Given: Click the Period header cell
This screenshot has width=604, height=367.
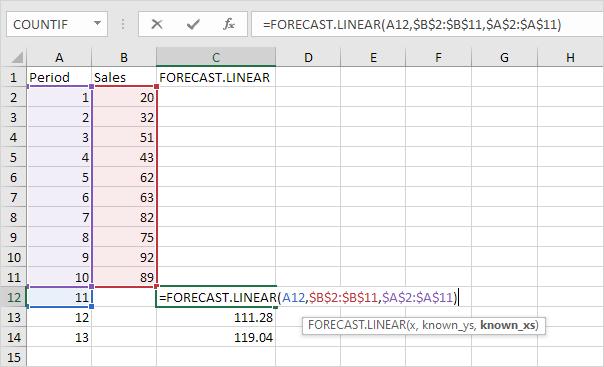Looking at the screenshot, I should tap(59, 77).
